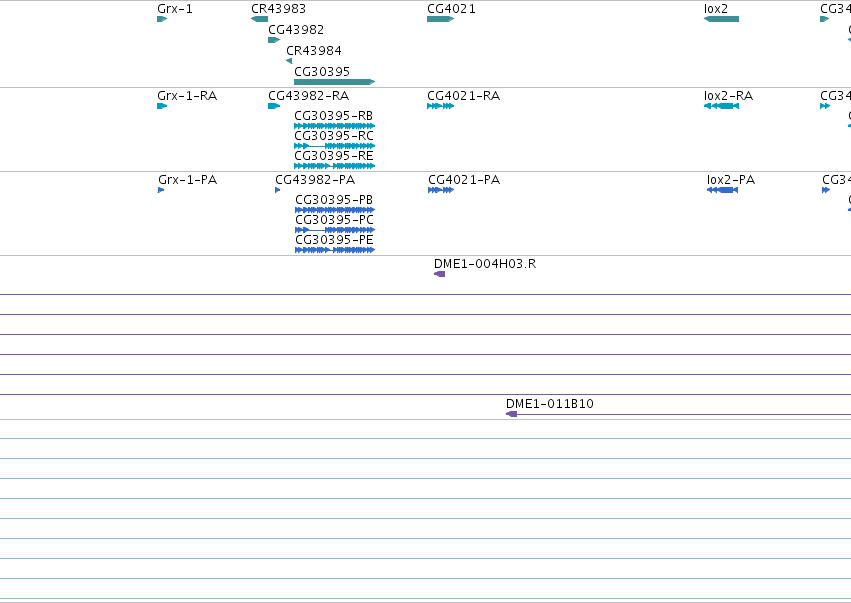
Task: Select the DME1-011B10 feature label
Action: click(550, 404)
